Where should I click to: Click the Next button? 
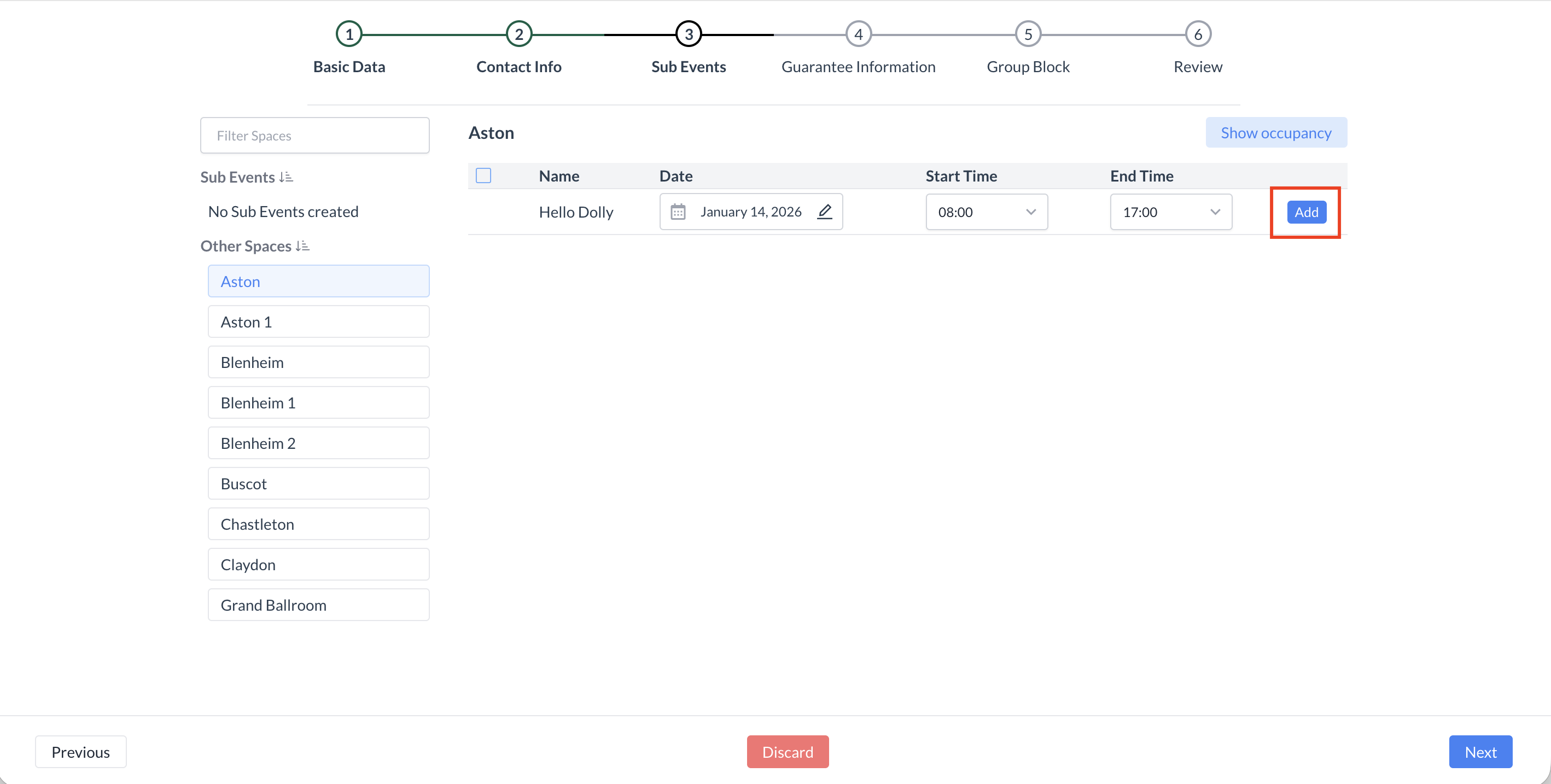pos(1480,752)
